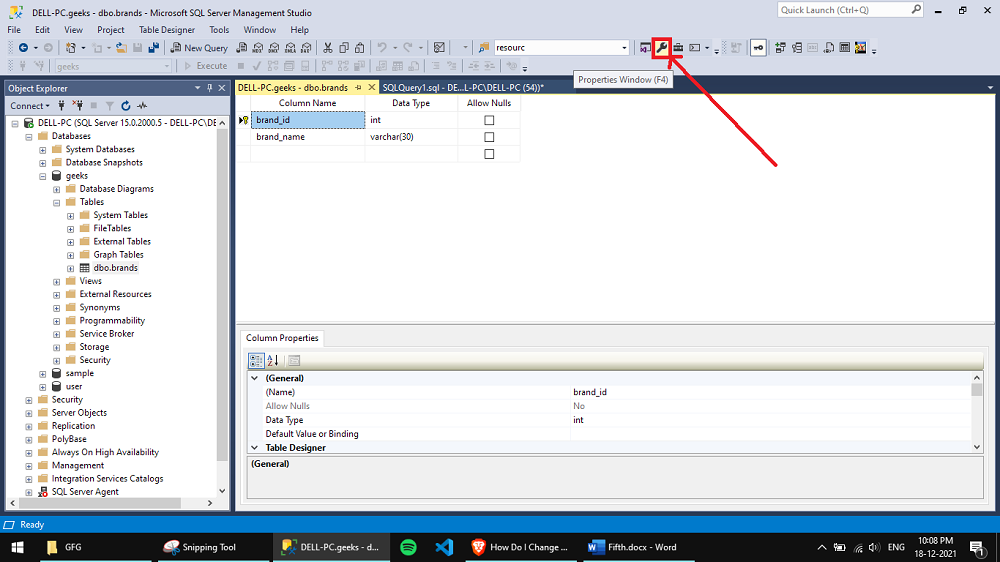Collapse the geeks database node
The width and height of the screenshot is (1000, 562).
click(43, 176)
